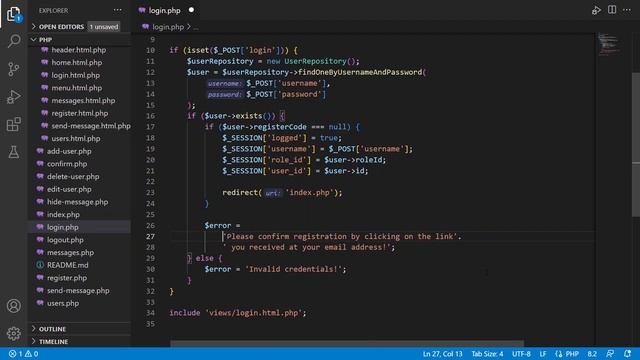This screenshot has height=360, width=640.
Task: Click the 8.2 PHP version indicator
Action: (592, 354)
